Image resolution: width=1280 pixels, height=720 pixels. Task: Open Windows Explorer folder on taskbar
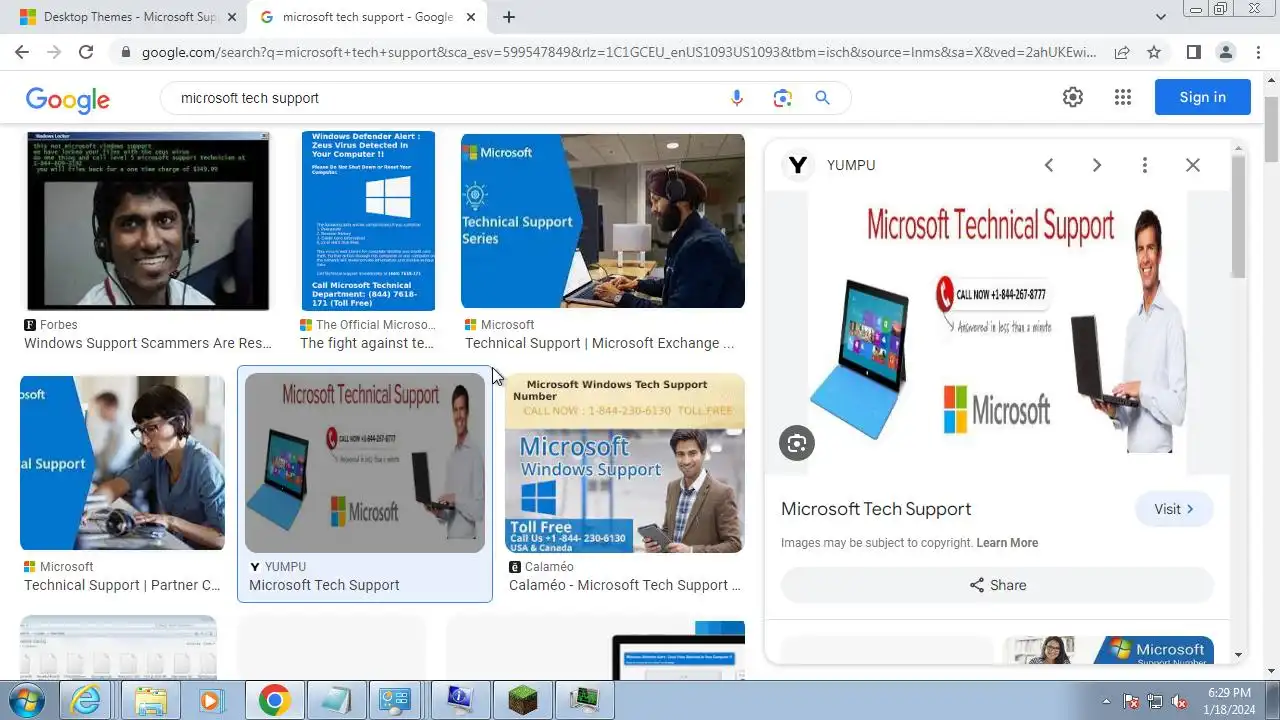pyautogui.click(x=150, y=701)
